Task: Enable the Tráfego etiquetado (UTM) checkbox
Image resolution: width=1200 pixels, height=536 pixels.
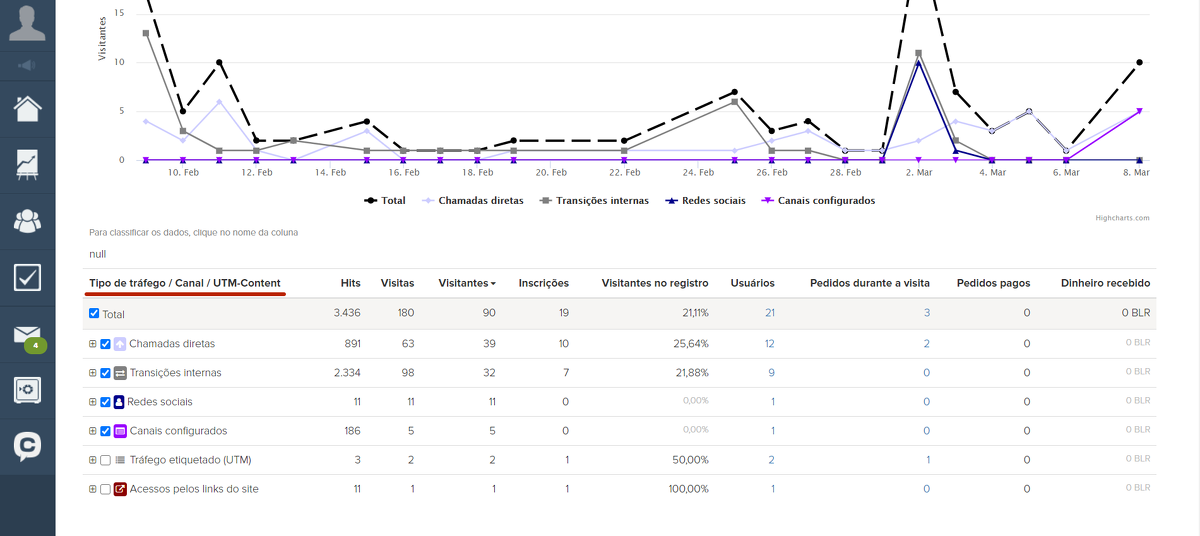Action: click(x=105, y=460)
